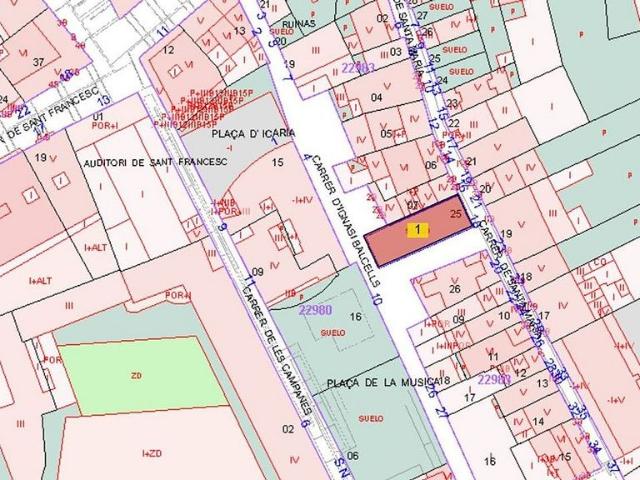The height and width of the screenshot is (480, 640).
Task: Select the purple block number 22980
Action: point(315,310)
